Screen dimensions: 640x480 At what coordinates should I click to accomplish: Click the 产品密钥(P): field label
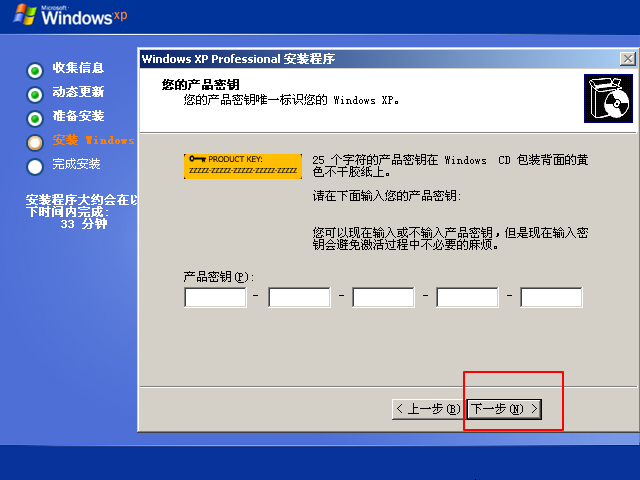(x=219, y=277)
